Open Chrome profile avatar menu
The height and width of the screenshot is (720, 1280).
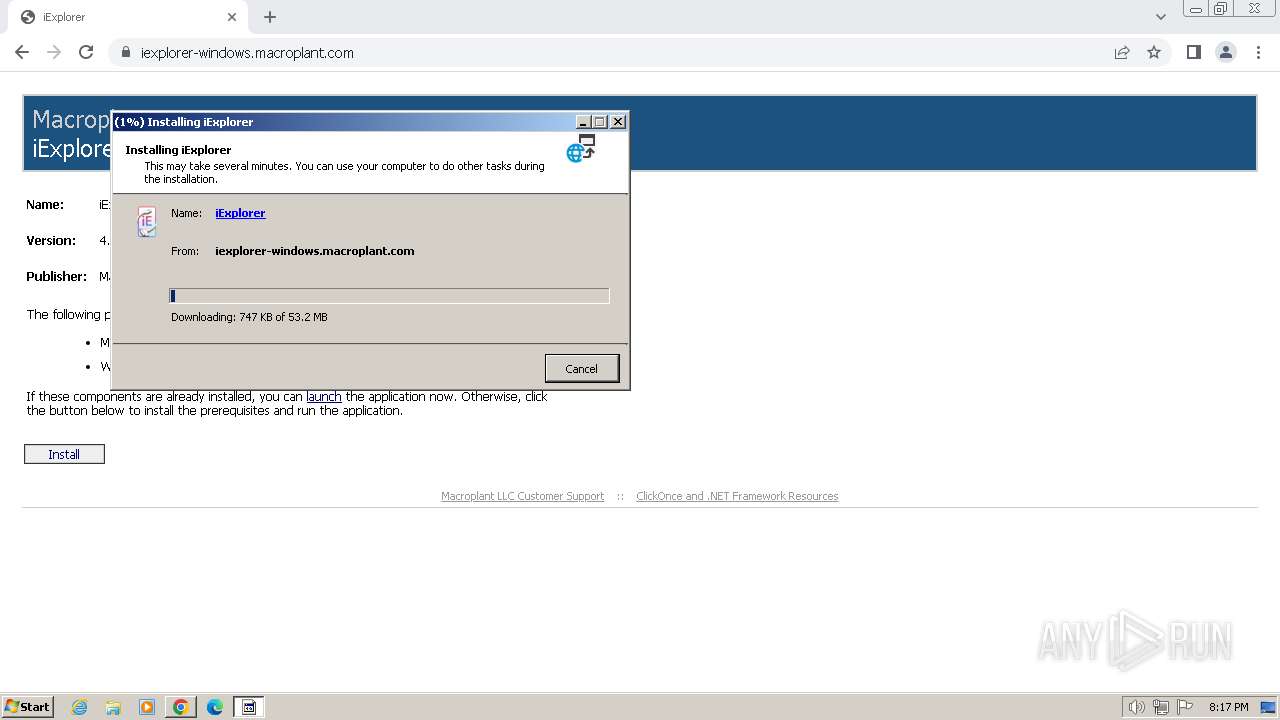pyautogui.click(x=1226, y=52)
